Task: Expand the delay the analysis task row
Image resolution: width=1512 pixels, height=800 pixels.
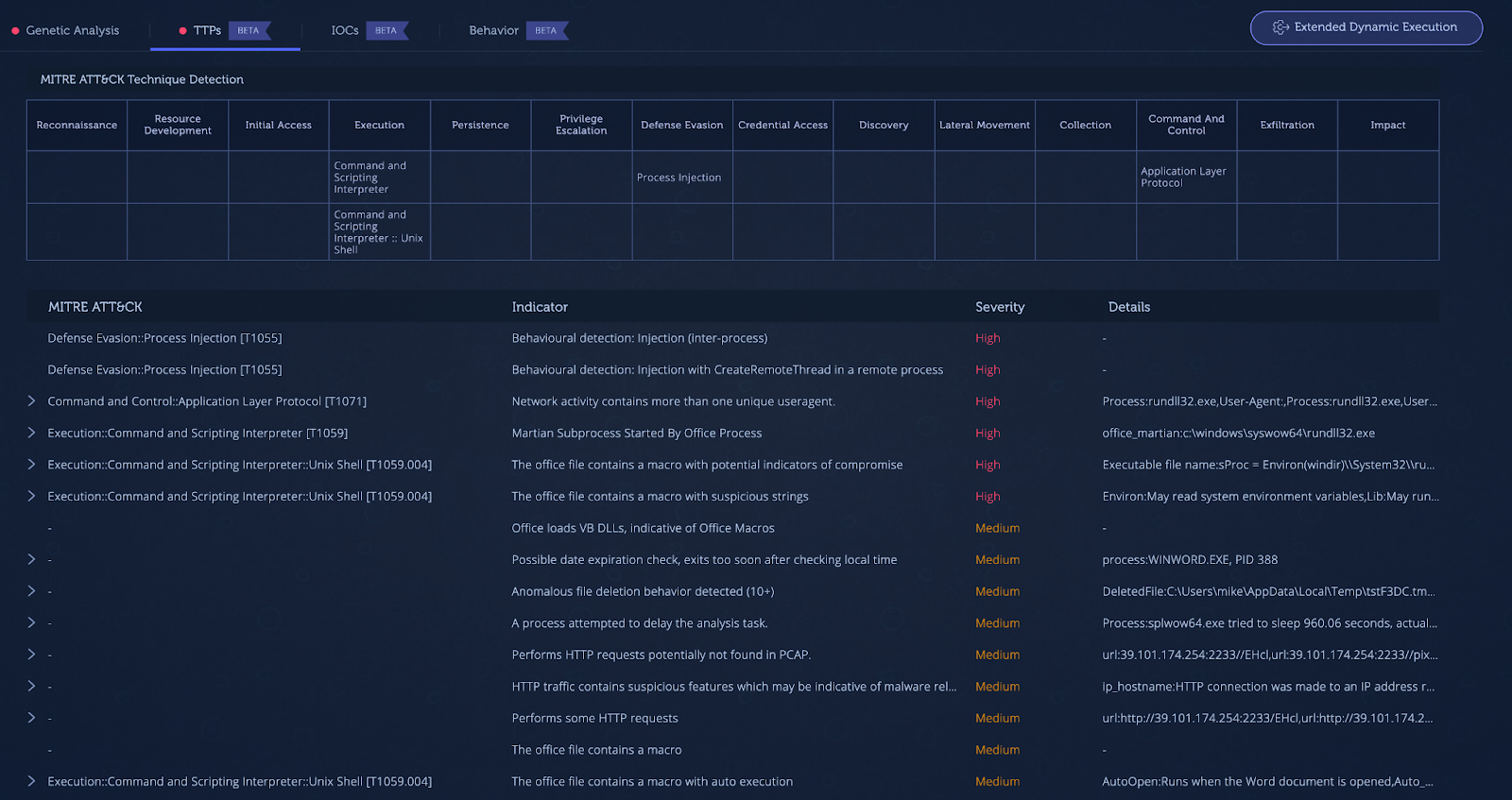Action: tap(31, 622)
